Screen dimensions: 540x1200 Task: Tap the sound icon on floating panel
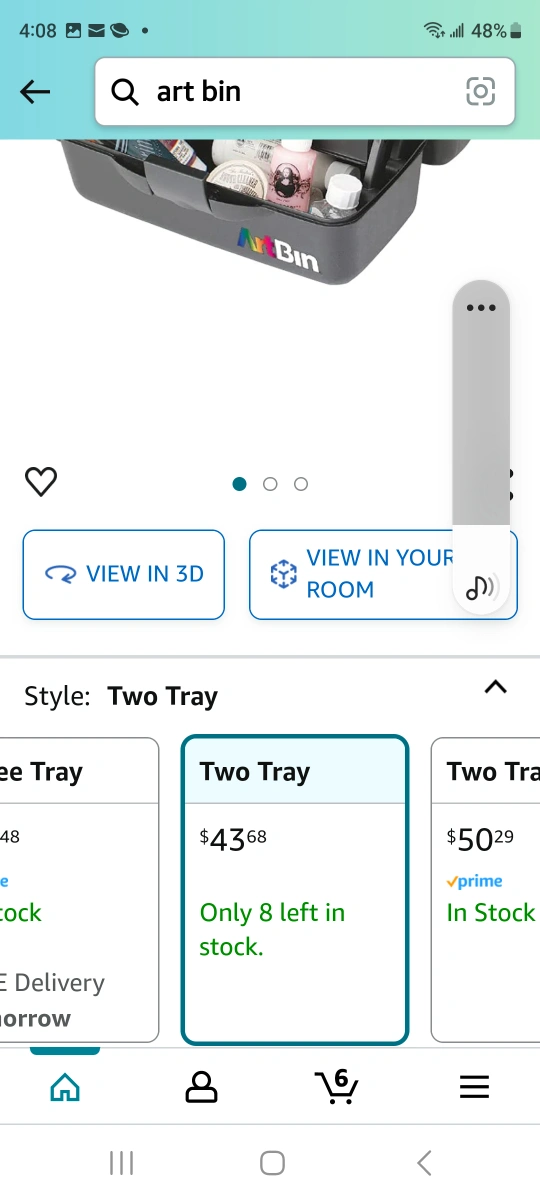(481, 587)
